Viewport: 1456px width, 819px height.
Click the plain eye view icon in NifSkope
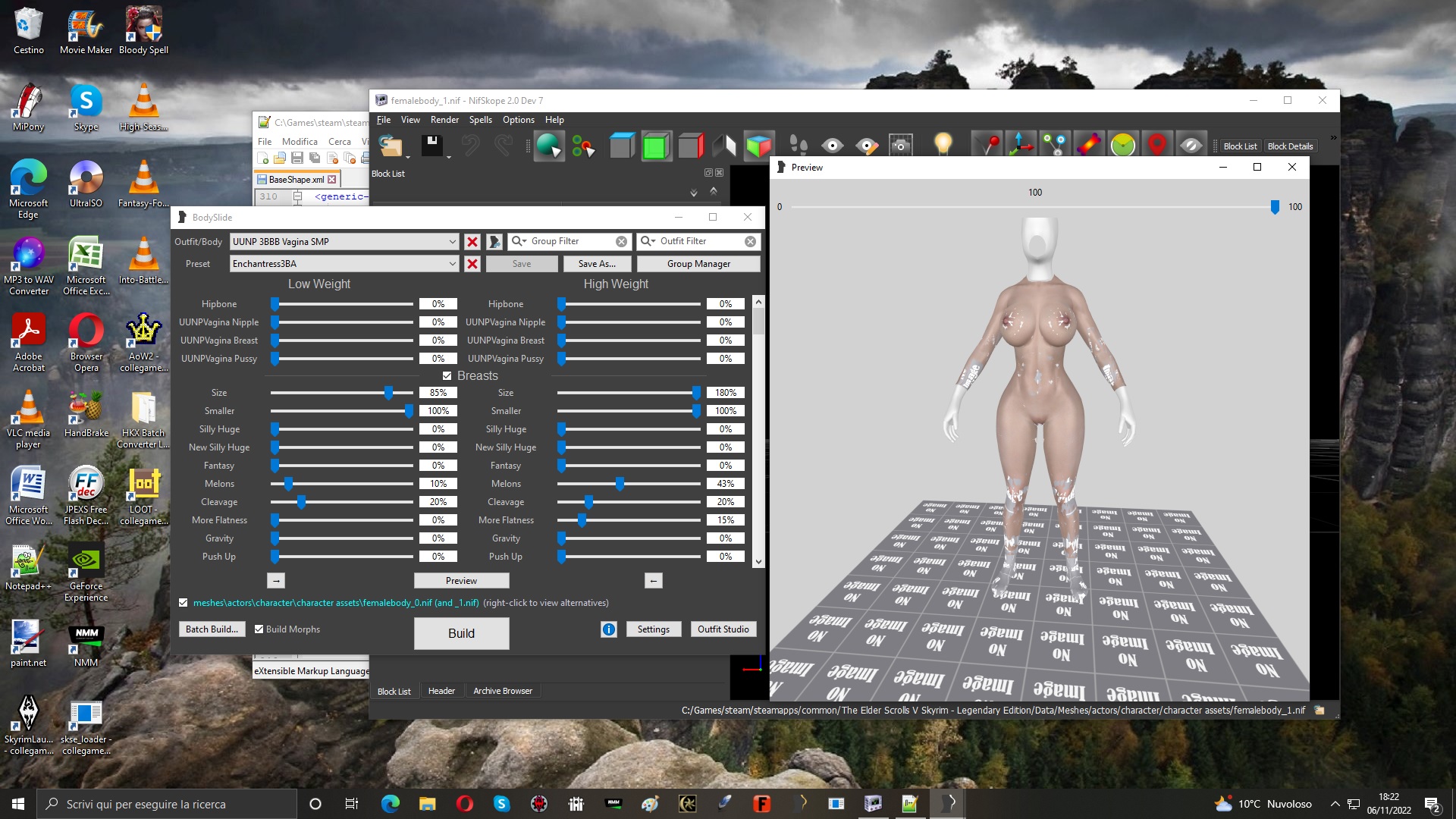832,146
